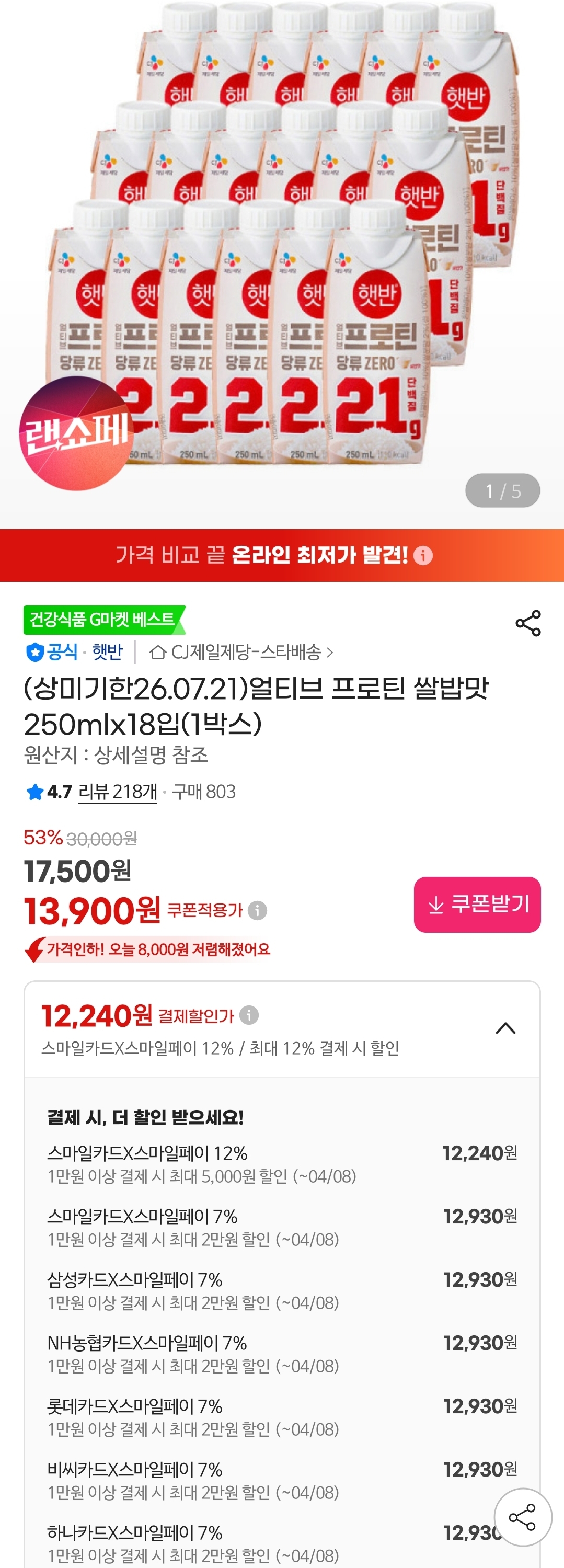Screen dimensions: 564x1568
Task: Select the 스마일카드X스마일페이 12% payment option
Action: coord(282,1164)
